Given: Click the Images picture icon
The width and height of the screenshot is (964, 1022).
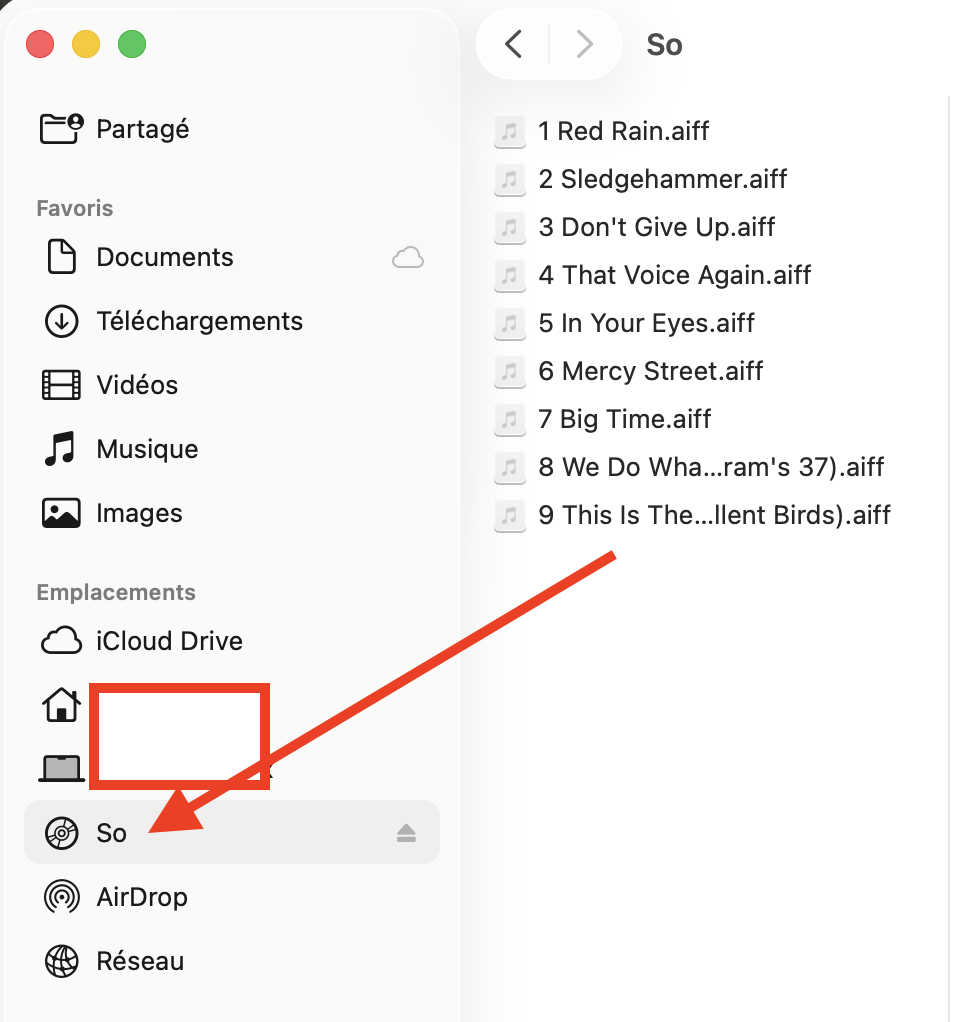Looking at the screenshot, I should coord(61,513).
